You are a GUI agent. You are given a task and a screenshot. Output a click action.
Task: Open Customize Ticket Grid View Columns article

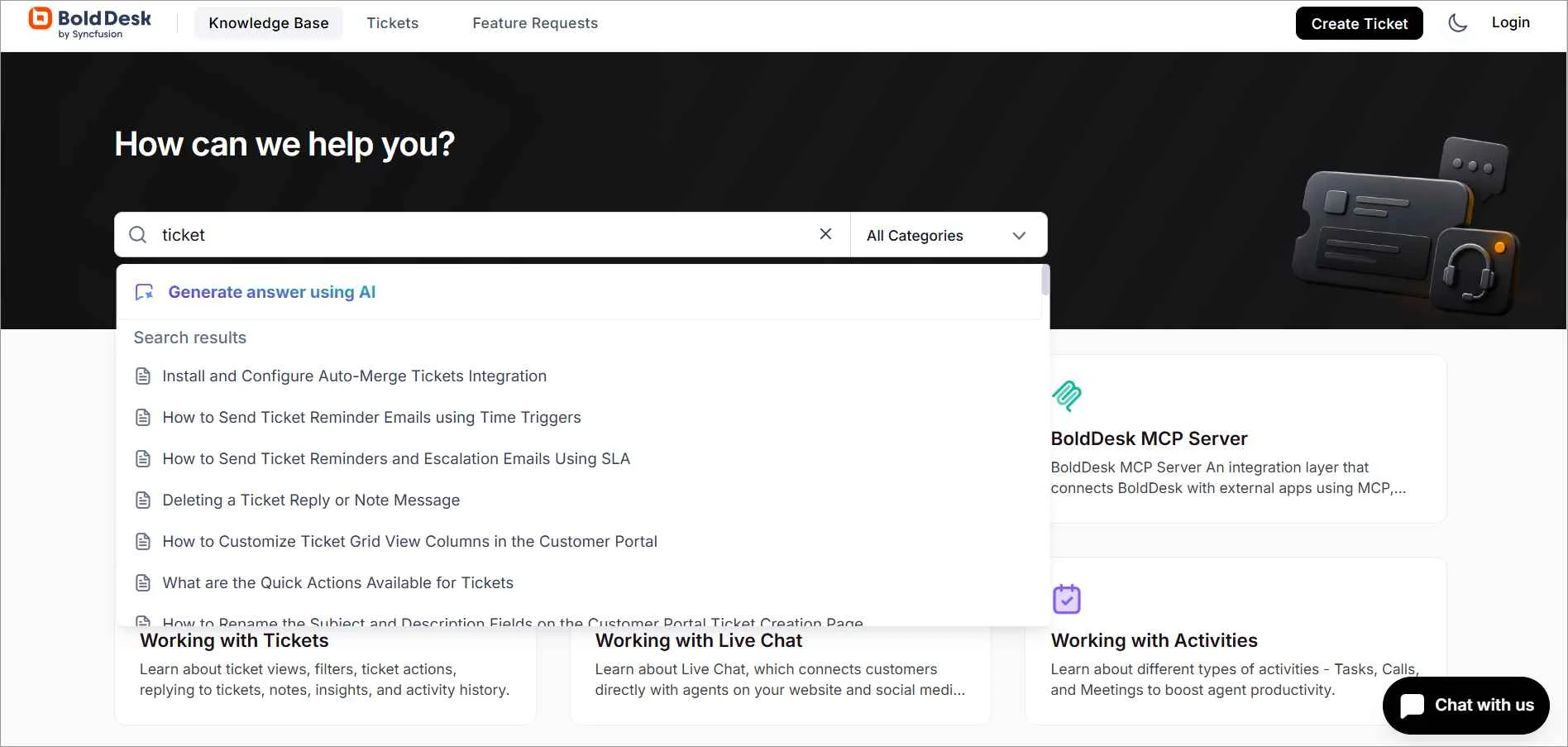(x=409, y=542)
